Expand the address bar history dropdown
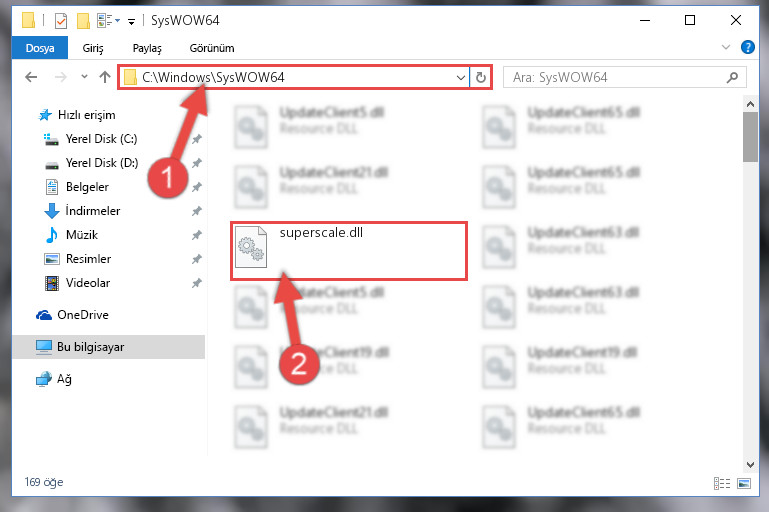Viewport: 769px width, 512px height. 461,77
